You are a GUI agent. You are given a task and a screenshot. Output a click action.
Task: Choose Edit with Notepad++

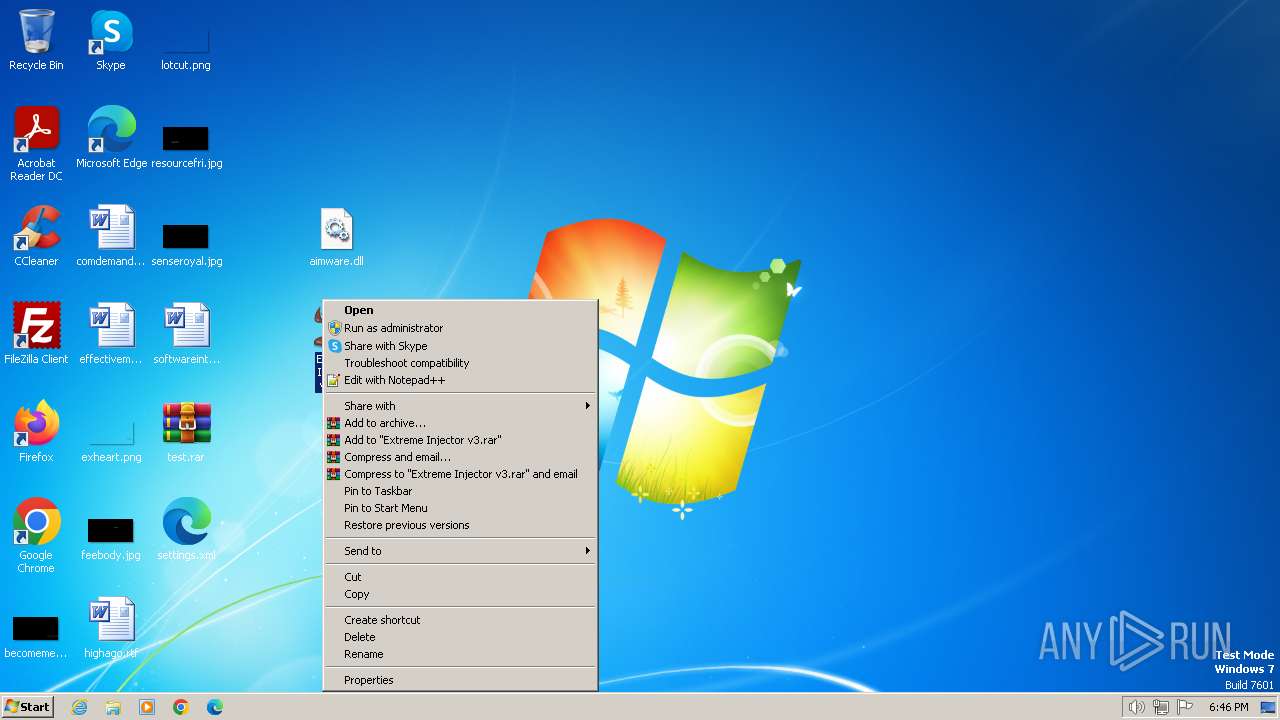(460, 380)
